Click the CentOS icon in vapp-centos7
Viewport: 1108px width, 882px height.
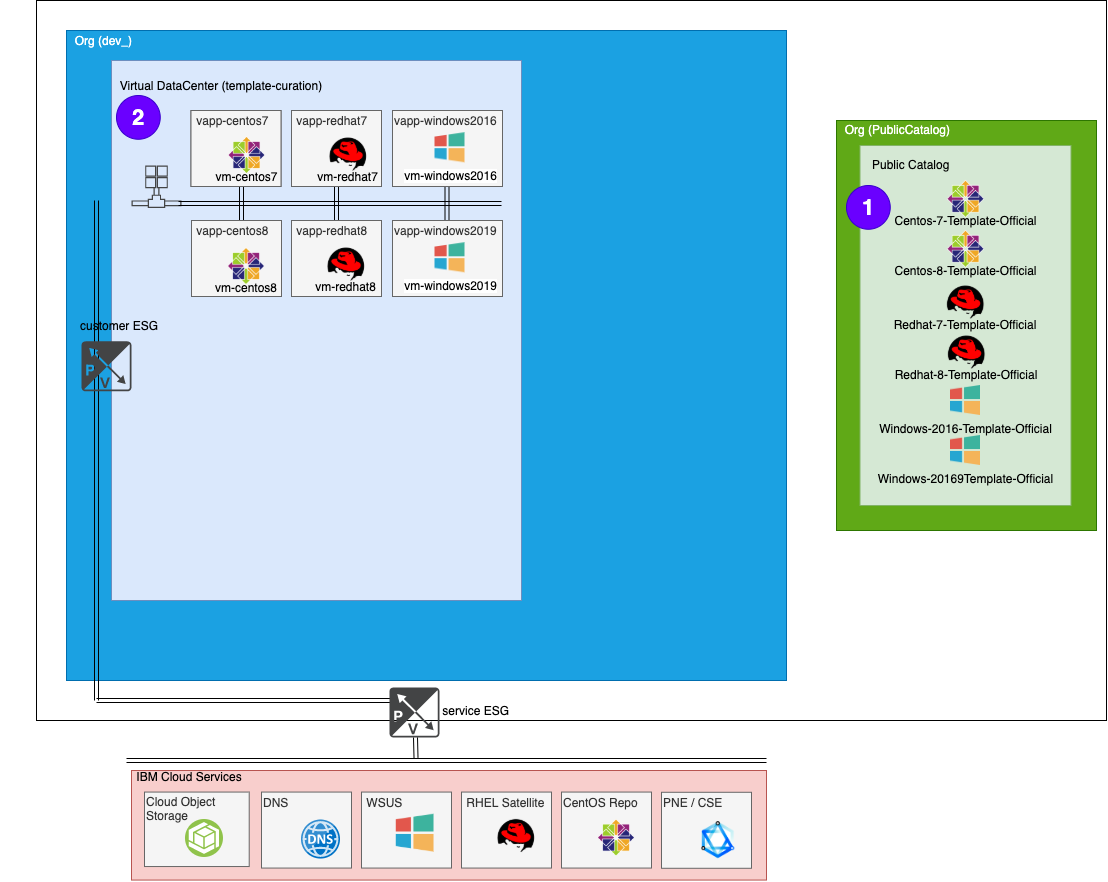(x=246, y=155)
